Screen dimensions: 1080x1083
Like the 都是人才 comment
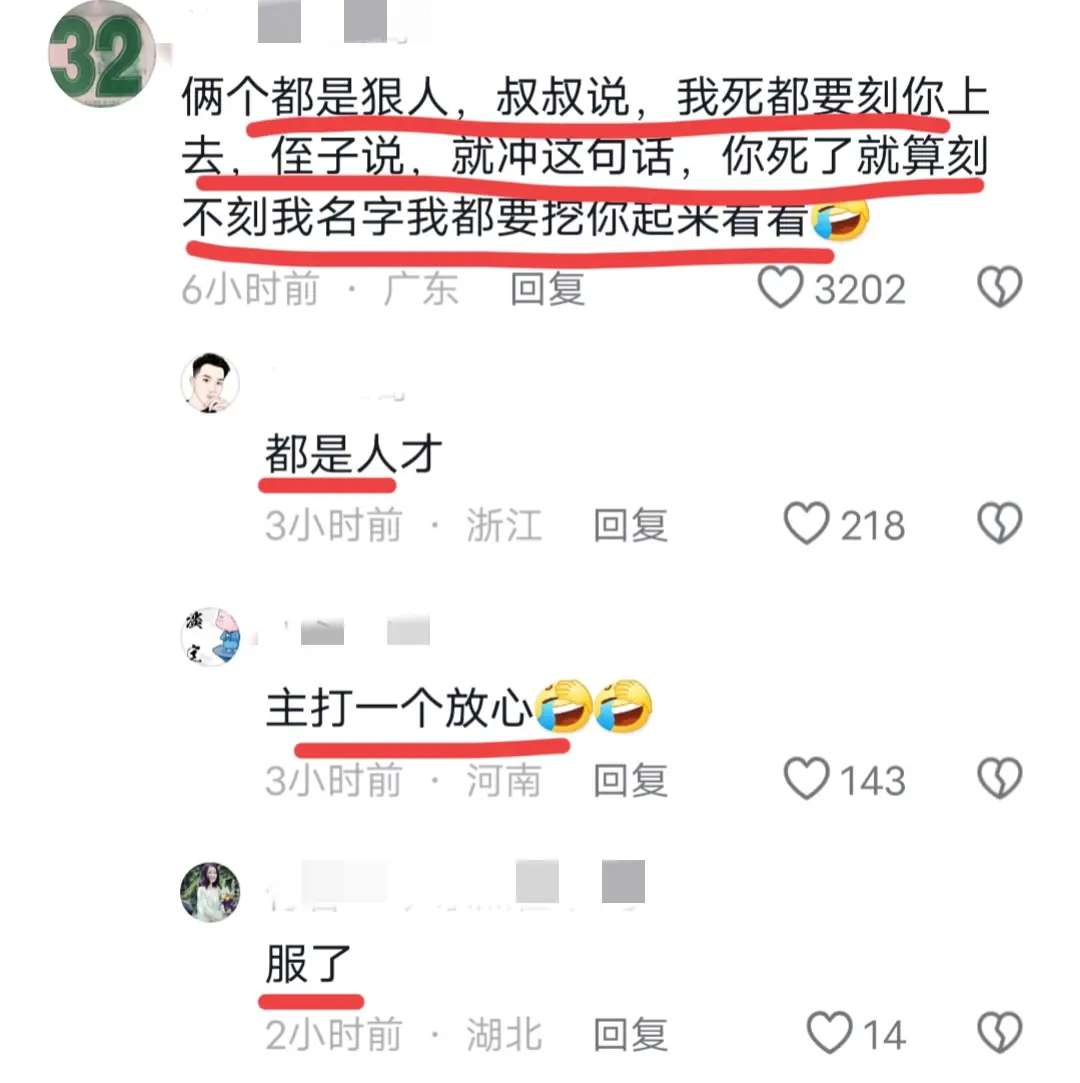tap(806, 524)
